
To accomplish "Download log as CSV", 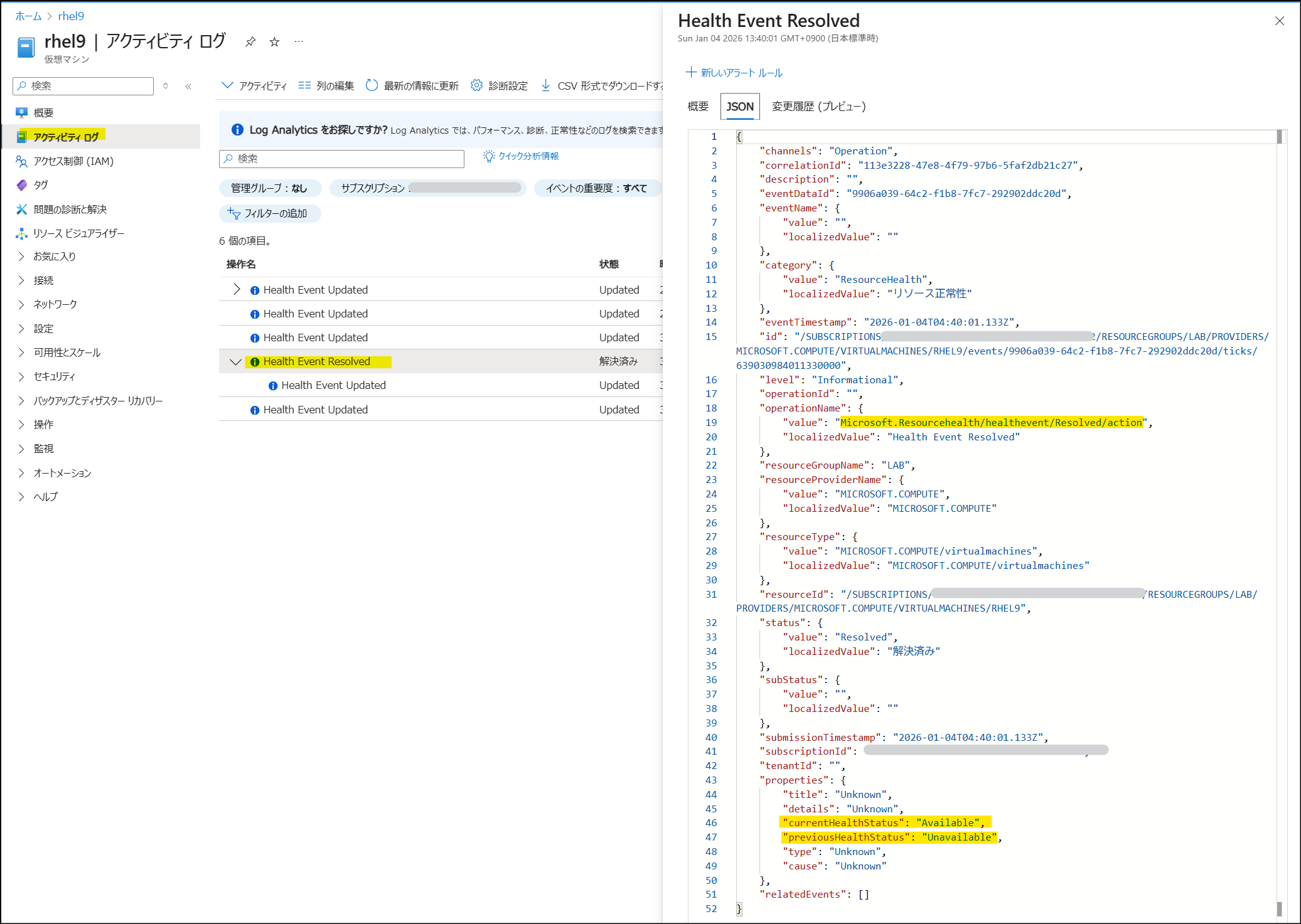I will tap(601, 86).
